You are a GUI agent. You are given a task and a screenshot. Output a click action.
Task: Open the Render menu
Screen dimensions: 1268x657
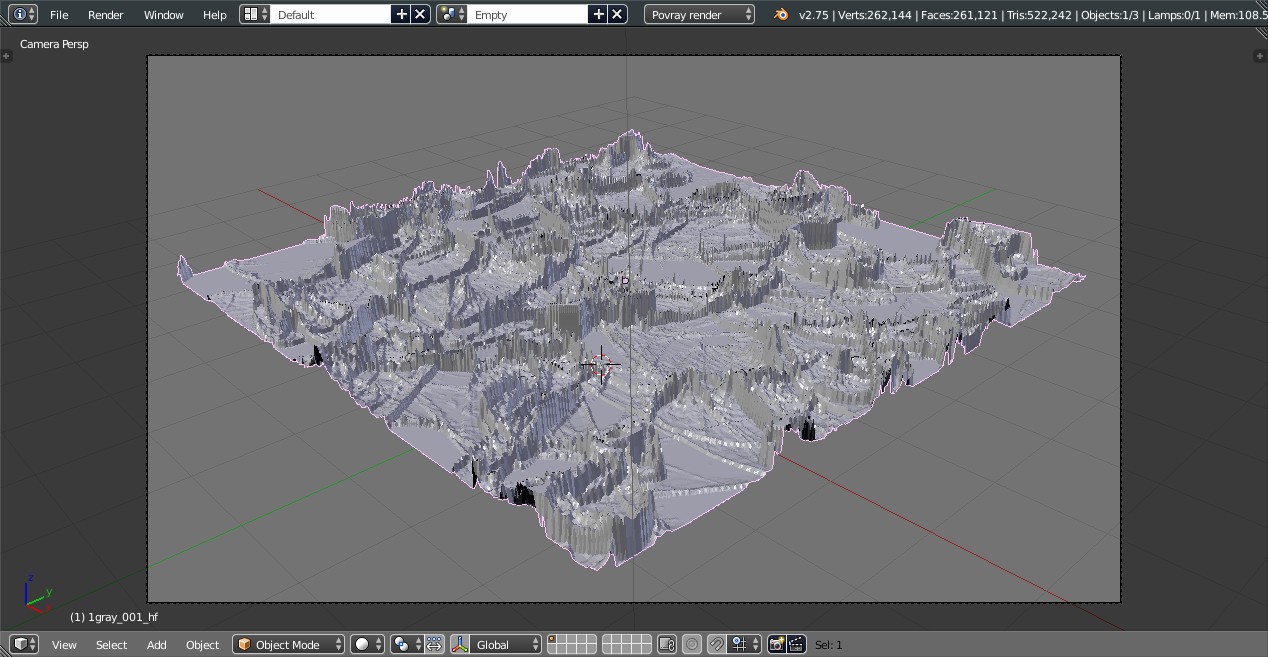[x=105, y=14]
